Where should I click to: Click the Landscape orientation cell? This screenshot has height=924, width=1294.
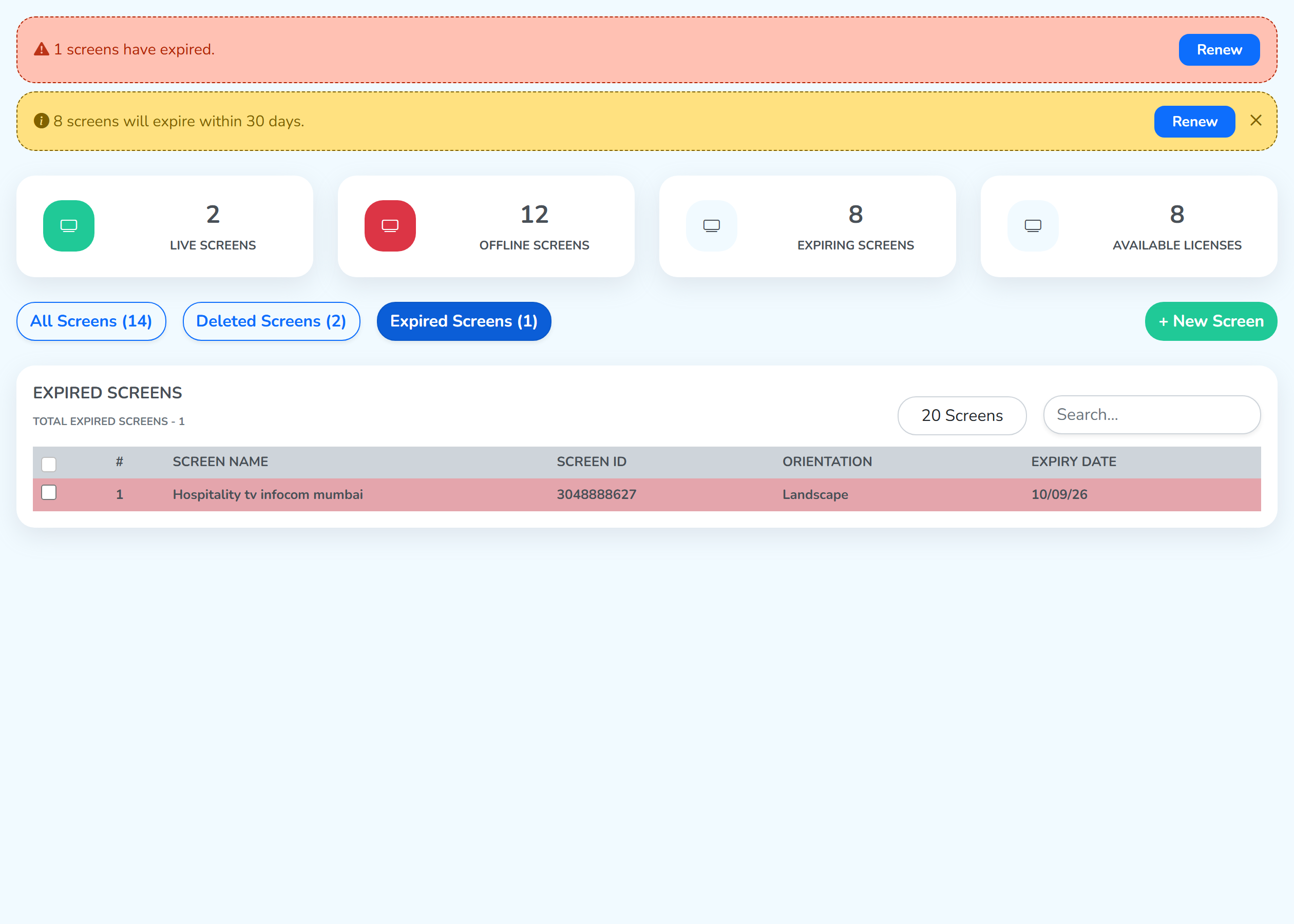[x=815, y=495]
